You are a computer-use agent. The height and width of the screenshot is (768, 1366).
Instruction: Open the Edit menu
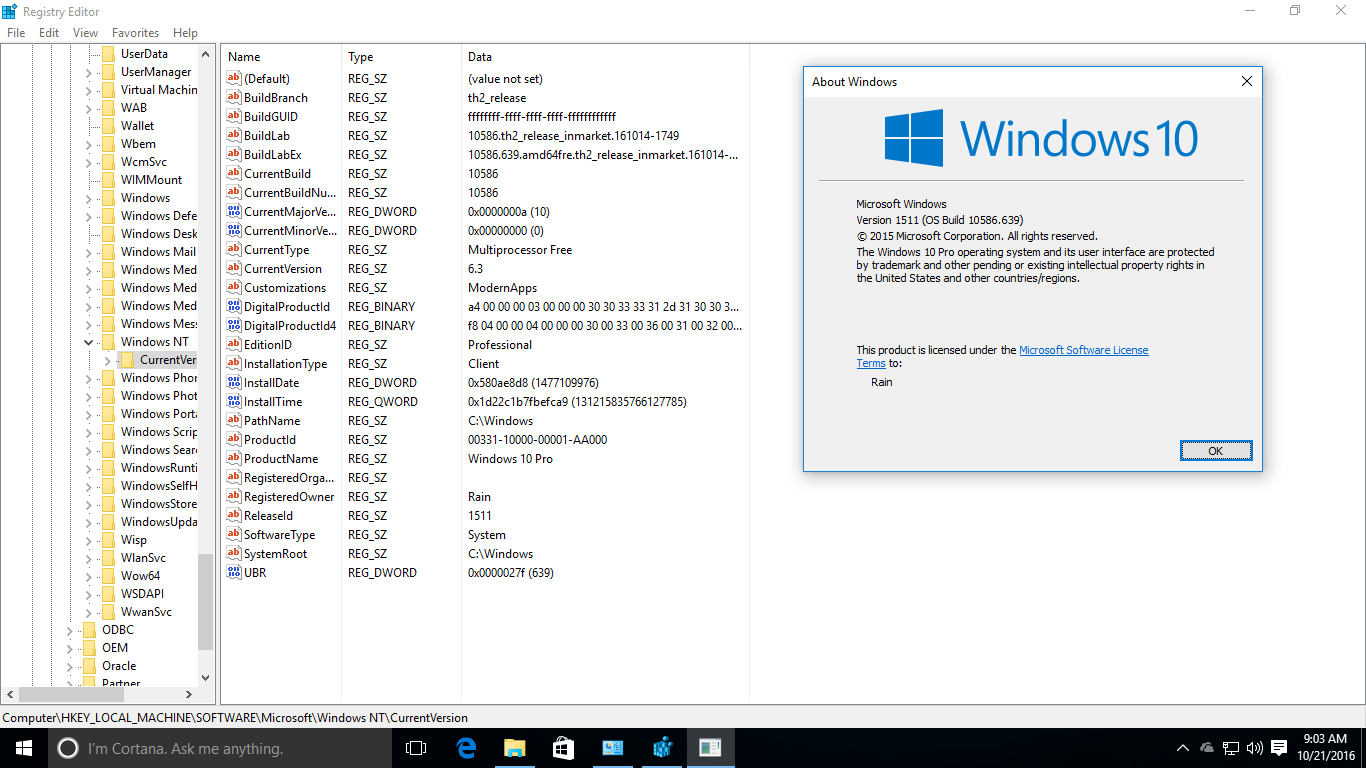click(x=49, y=33)
